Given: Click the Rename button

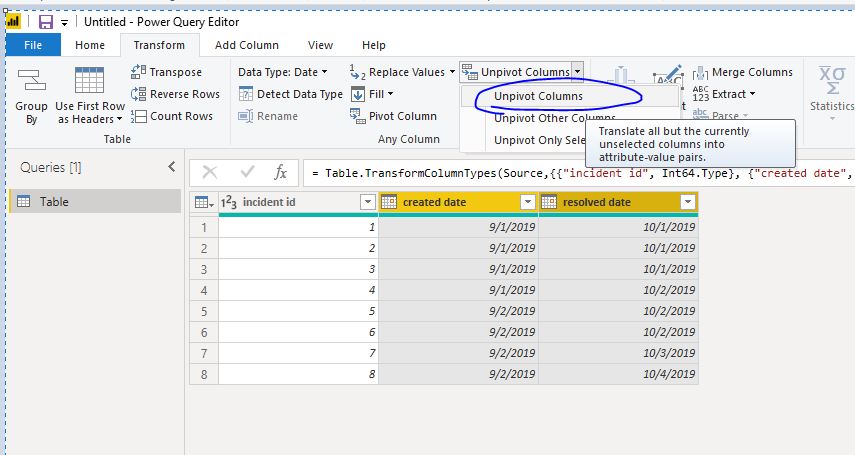Looking at the screenshot, I should (x=268, y=116).
